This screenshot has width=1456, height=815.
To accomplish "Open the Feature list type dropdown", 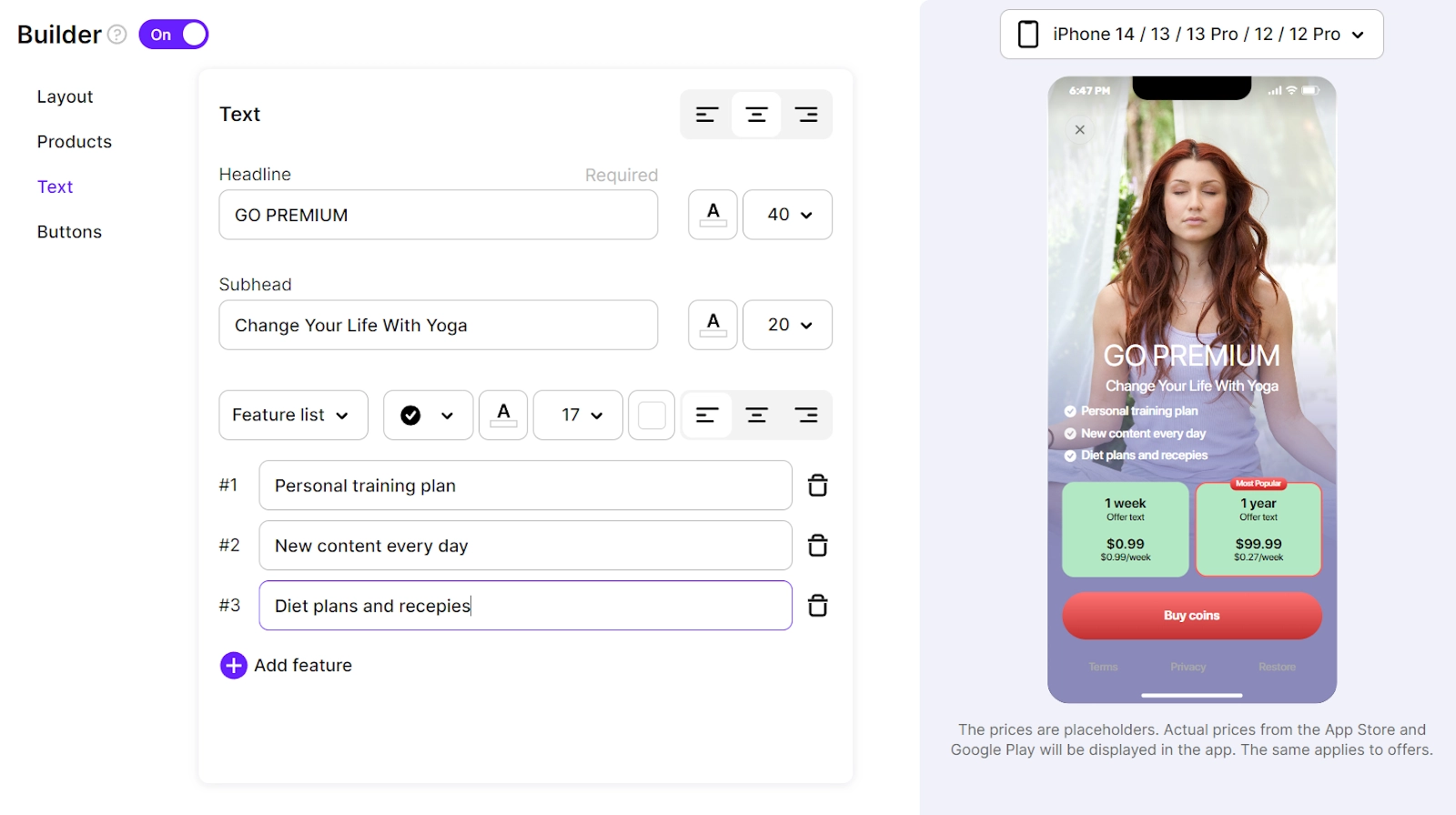I will click(293, 416).
